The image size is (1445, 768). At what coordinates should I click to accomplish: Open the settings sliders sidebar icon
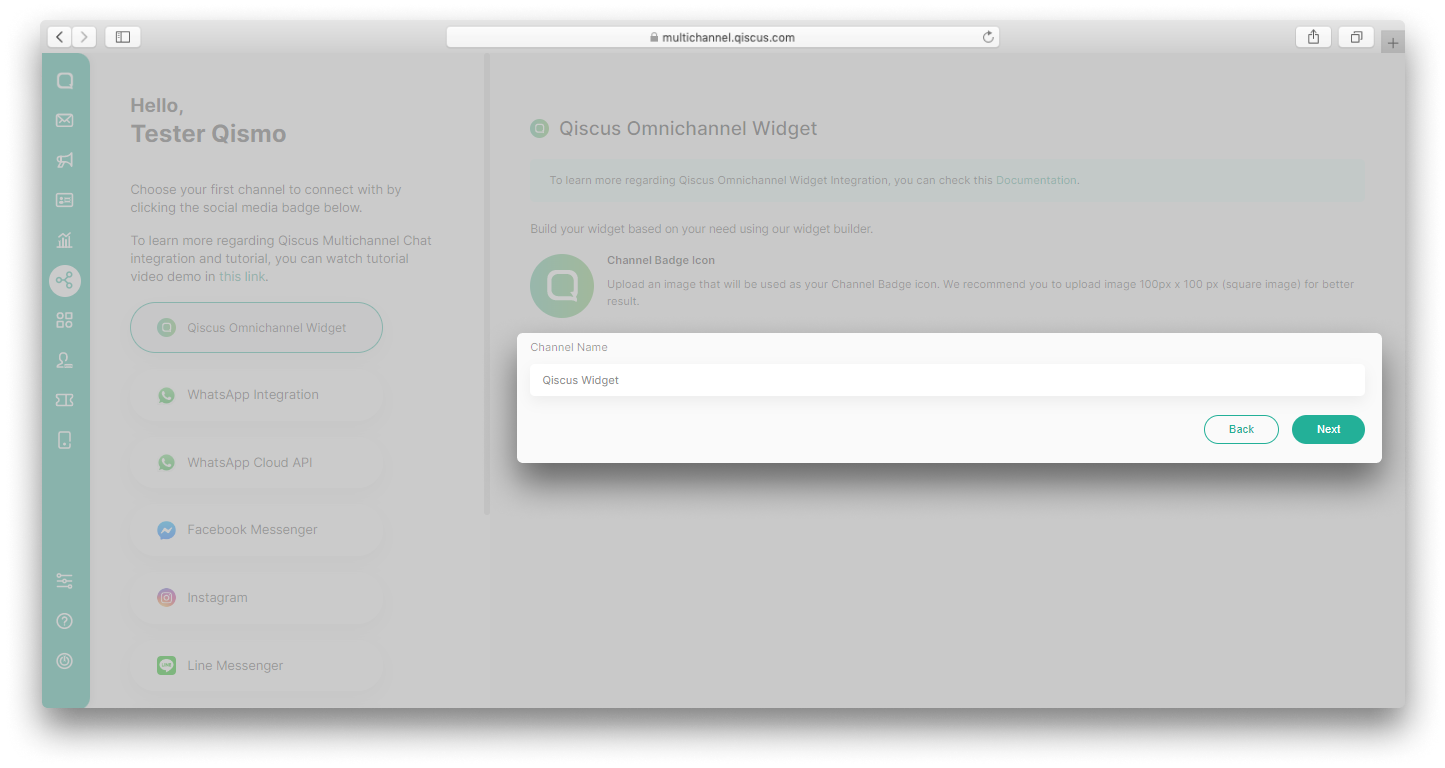click(x=65, y=581)
